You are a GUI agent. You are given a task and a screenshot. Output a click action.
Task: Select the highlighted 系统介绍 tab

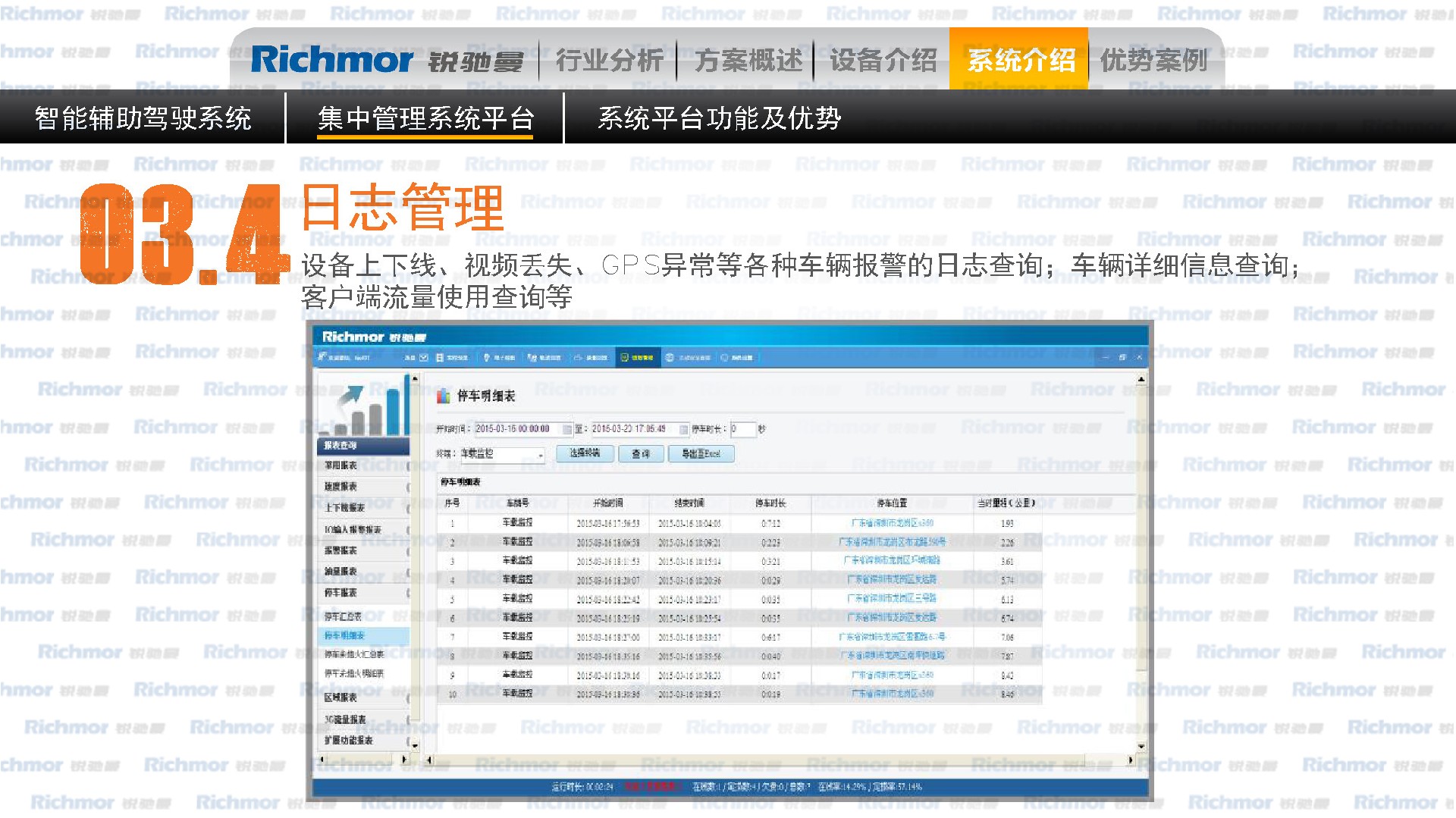click(x=1018, y=59)
